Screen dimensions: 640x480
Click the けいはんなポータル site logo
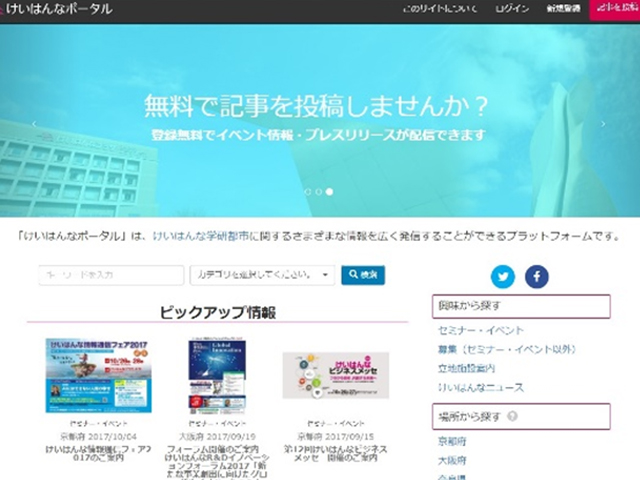[x=56, y=9]
